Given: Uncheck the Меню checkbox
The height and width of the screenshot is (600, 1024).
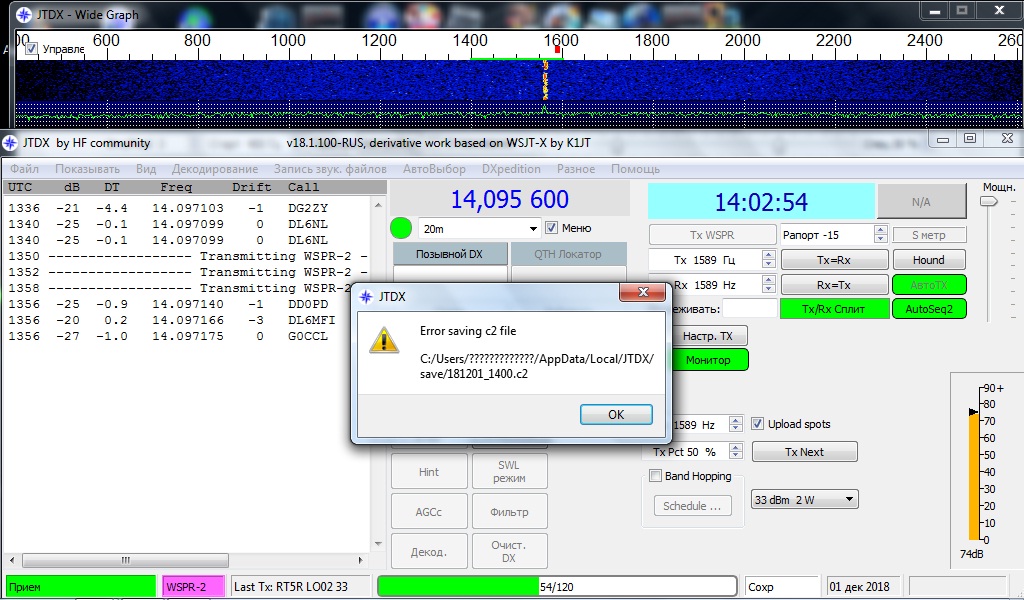Looking at the screenshot, I should click(552, 228).
